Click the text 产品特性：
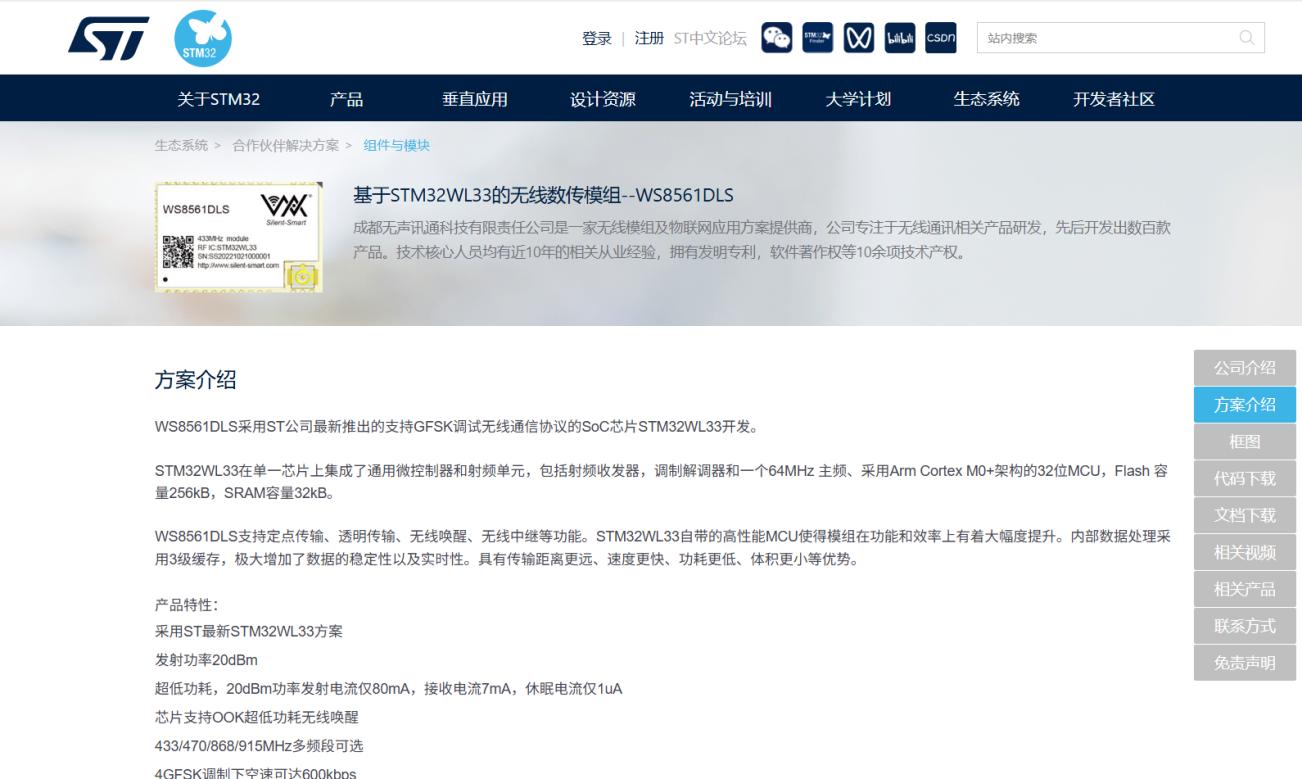This screenshot has width=1302, height=779. [x=187, y=605]
